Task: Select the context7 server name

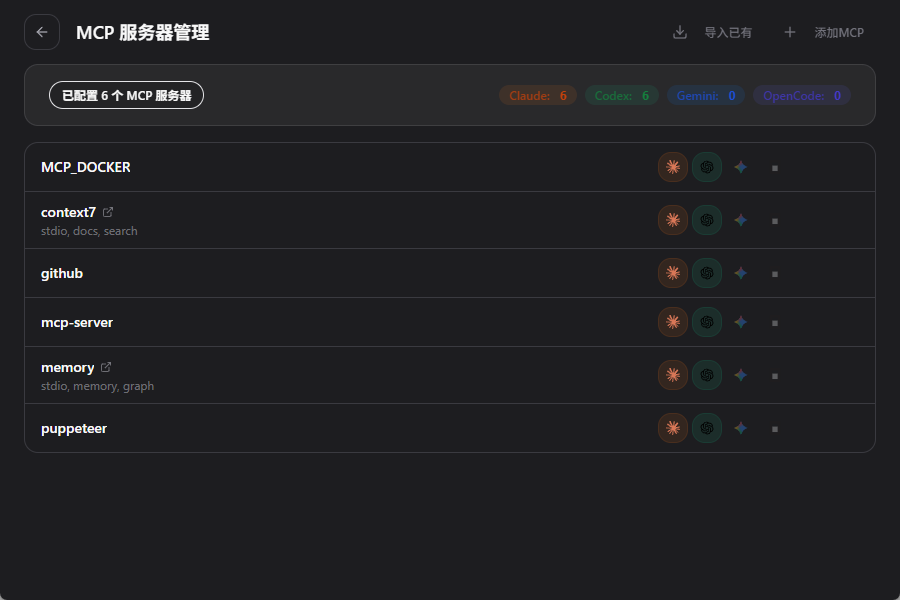Action: (x=68, y=212)
